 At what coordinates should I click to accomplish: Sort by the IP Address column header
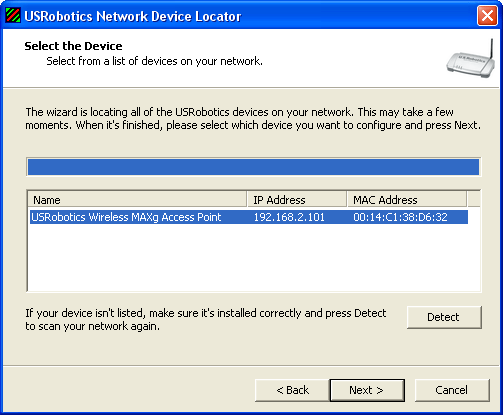pos(297,199)
